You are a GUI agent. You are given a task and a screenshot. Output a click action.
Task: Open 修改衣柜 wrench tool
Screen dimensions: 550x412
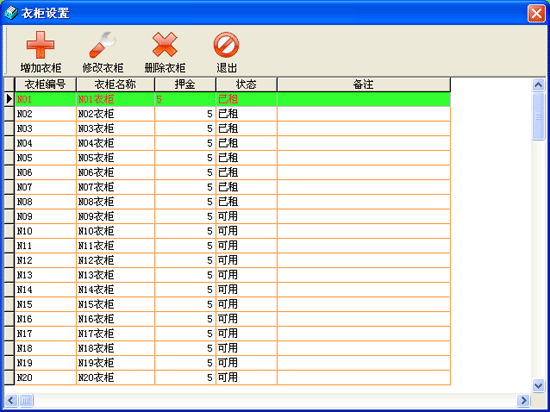pos(102,45)
